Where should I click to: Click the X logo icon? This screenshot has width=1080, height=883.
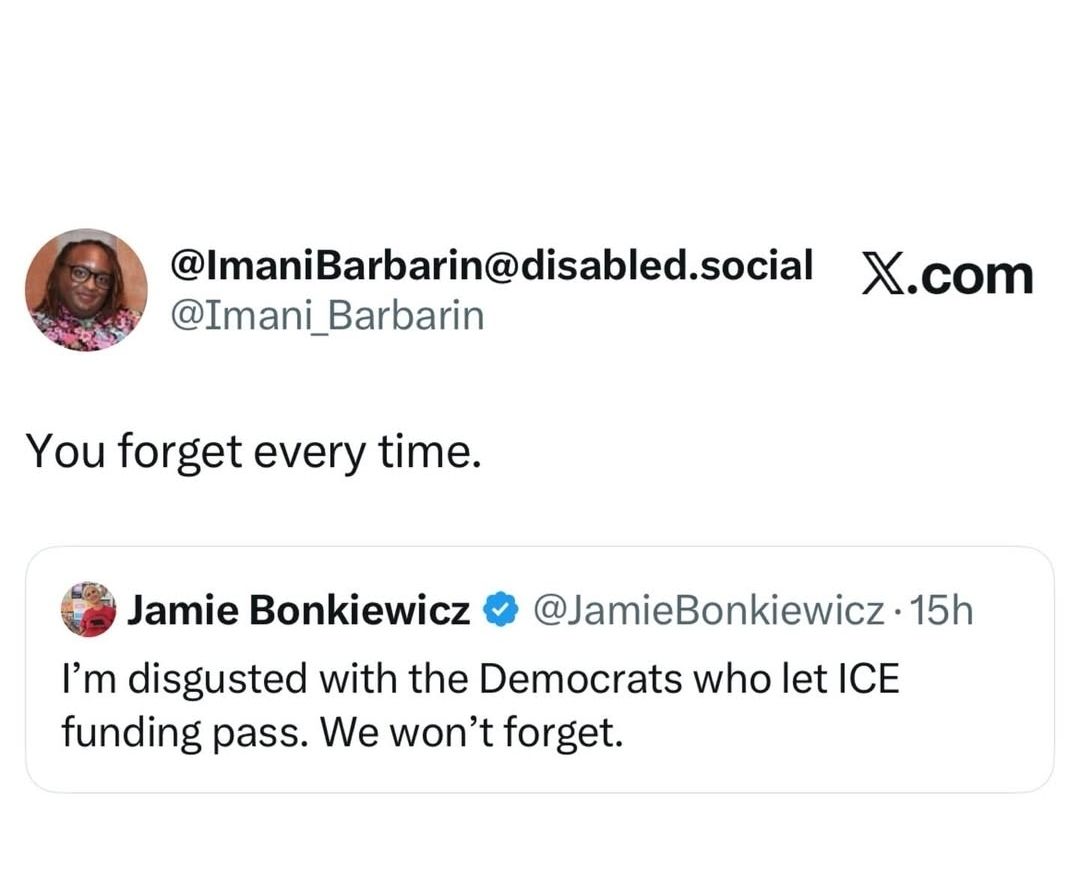point(883,273)
